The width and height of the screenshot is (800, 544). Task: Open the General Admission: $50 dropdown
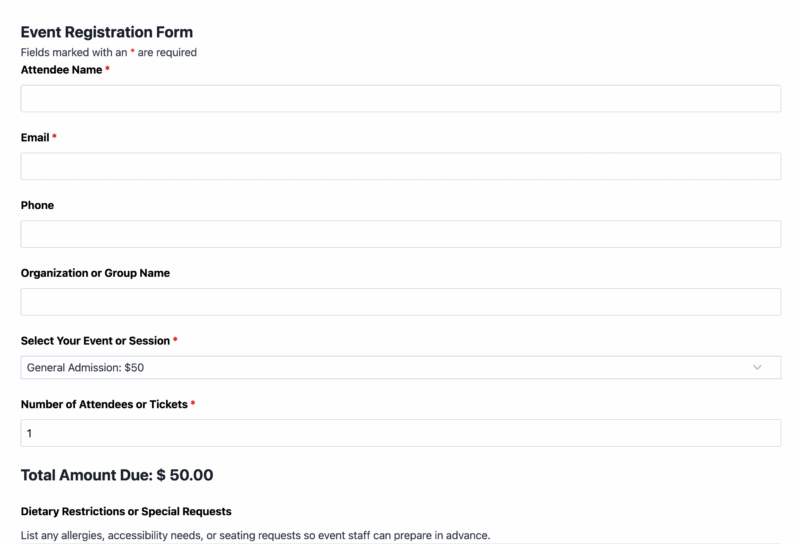[401, 367]
